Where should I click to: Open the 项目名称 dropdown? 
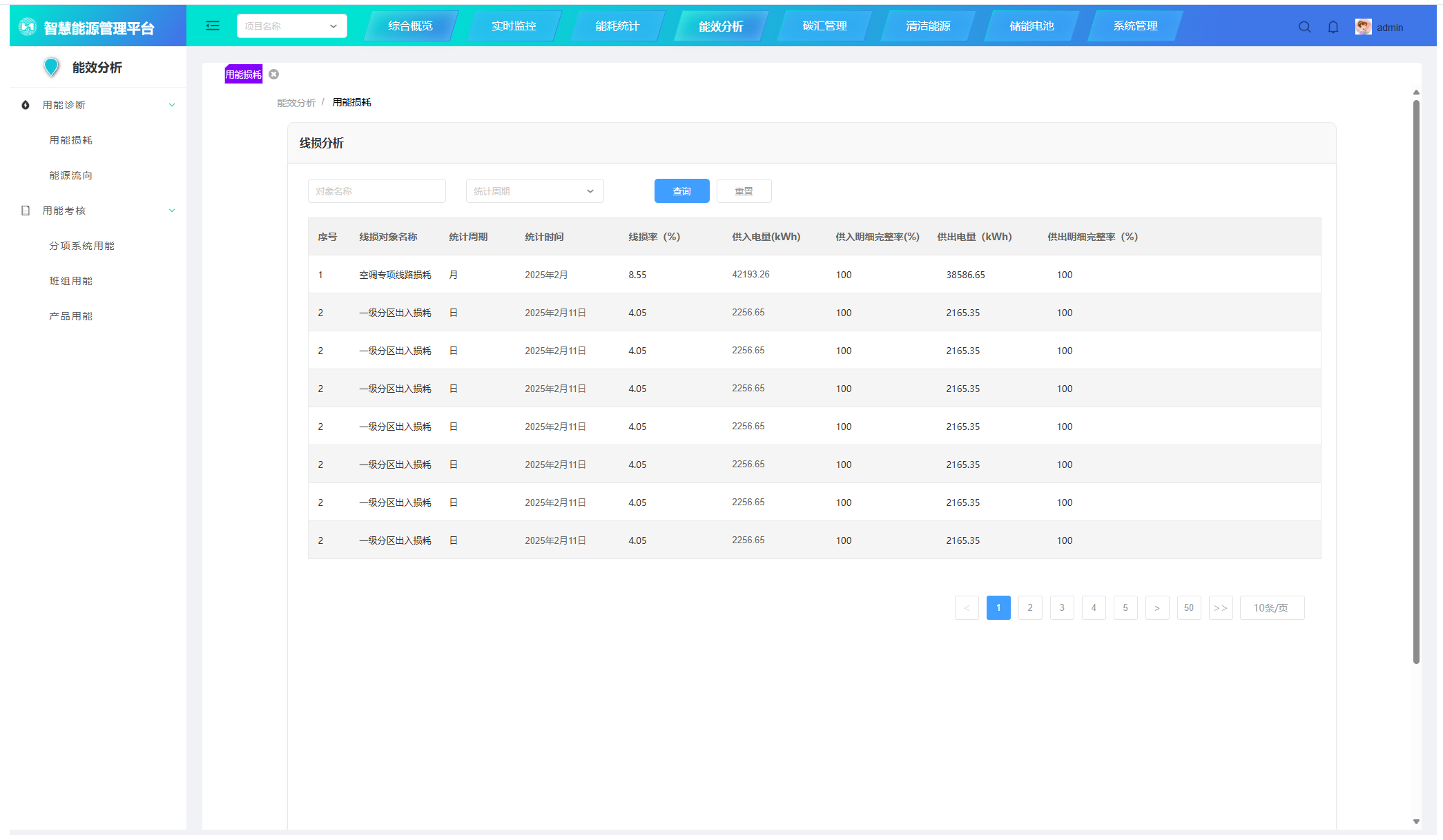point(291,26)
